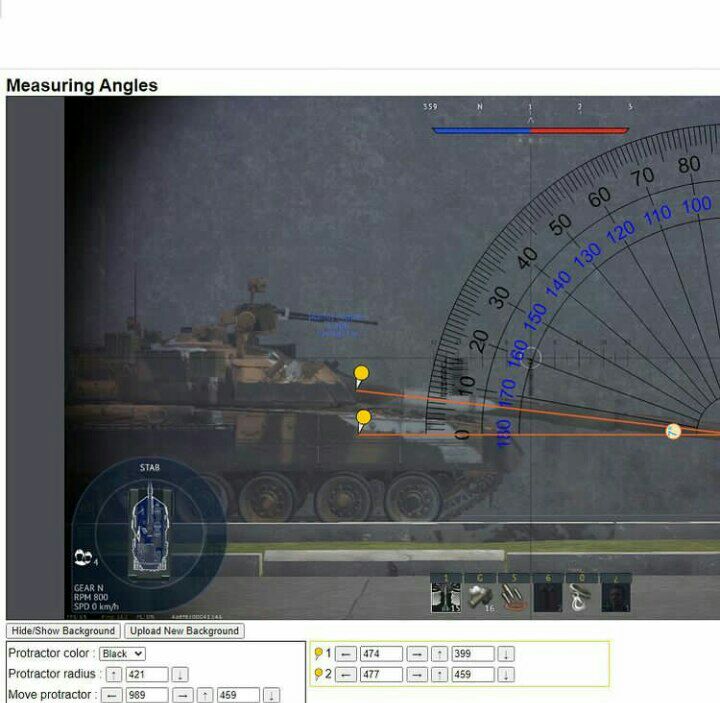This screenshot has height=703, width=720.
Task: Move protractor up with arrow button
Action: 205,695
